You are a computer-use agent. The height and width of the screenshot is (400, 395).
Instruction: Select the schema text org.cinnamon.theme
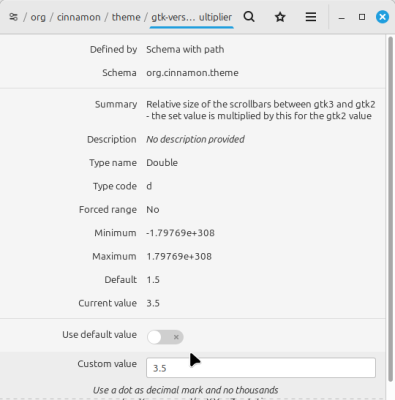(192, 73)
